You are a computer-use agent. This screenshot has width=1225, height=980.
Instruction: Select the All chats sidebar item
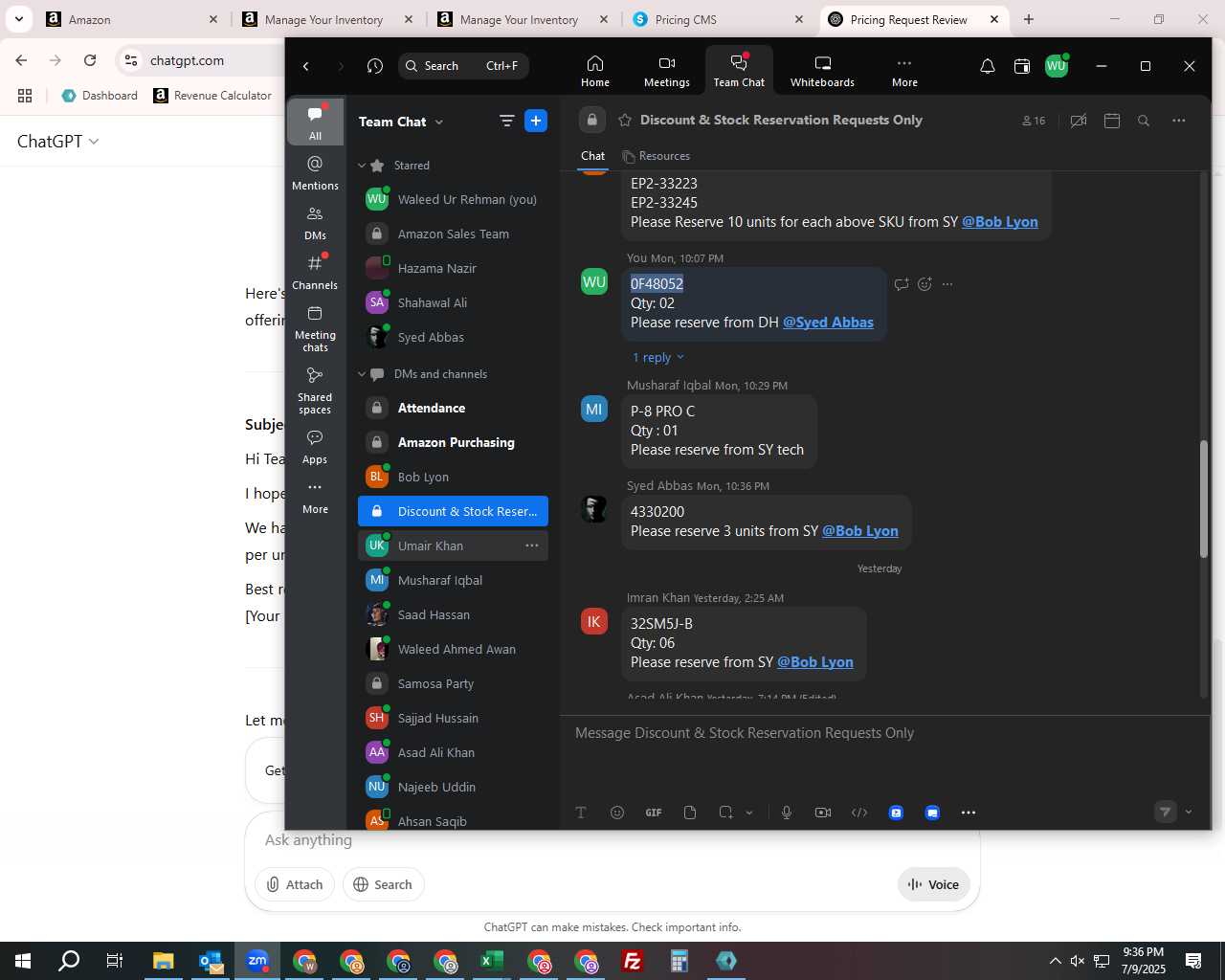[315, 122]
